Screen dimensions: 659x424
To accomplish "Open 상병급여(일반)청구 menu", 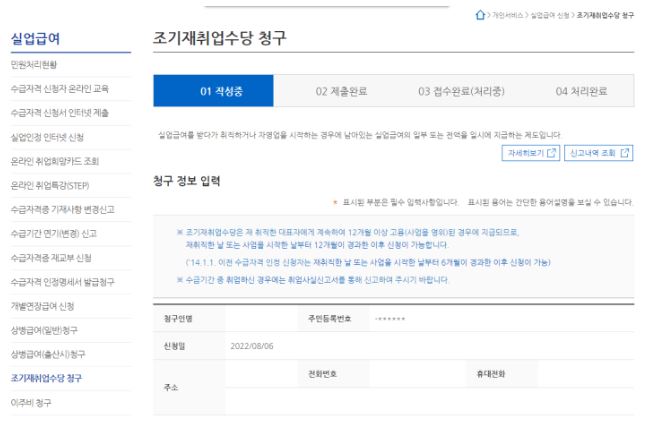I will (x=44, y=330).
